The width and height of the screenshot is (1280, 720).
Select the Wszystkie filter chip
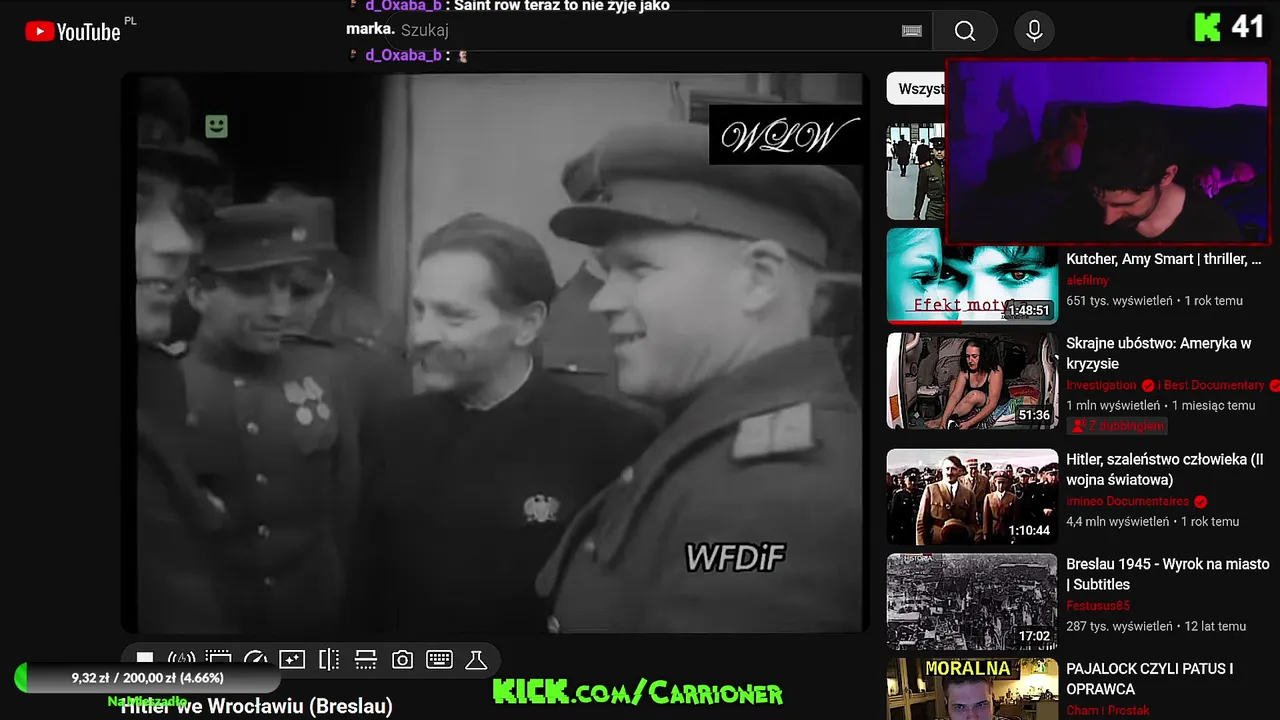[x=916, y=89]
